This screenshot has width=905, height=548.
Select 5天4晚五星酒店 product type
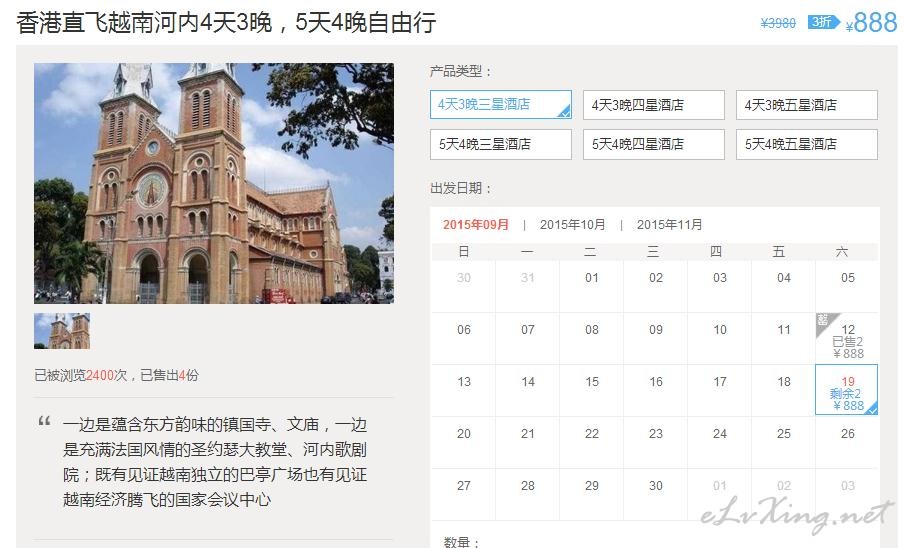[806, 144]
